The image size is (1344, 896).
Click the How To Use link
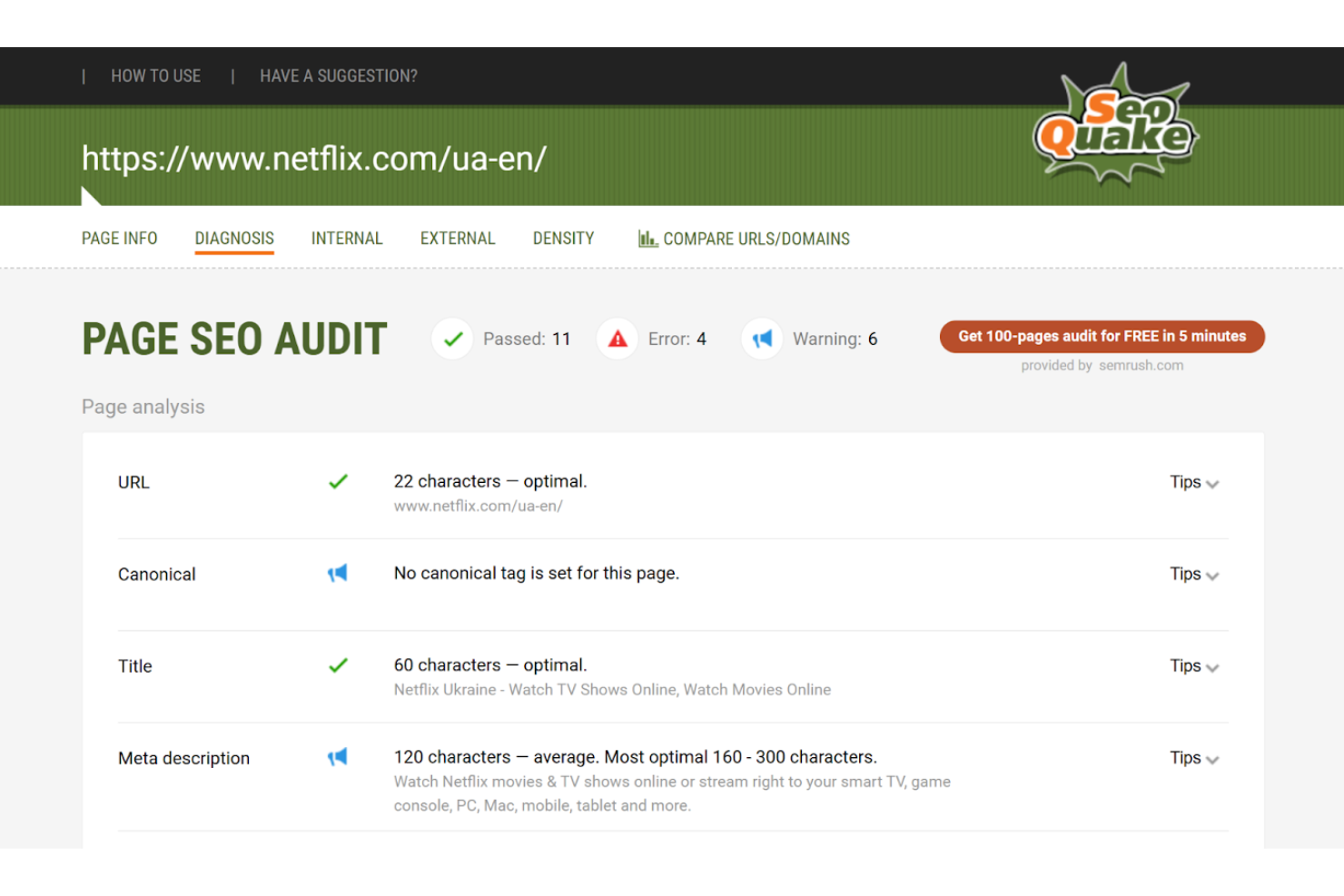(x=156, y=76)
